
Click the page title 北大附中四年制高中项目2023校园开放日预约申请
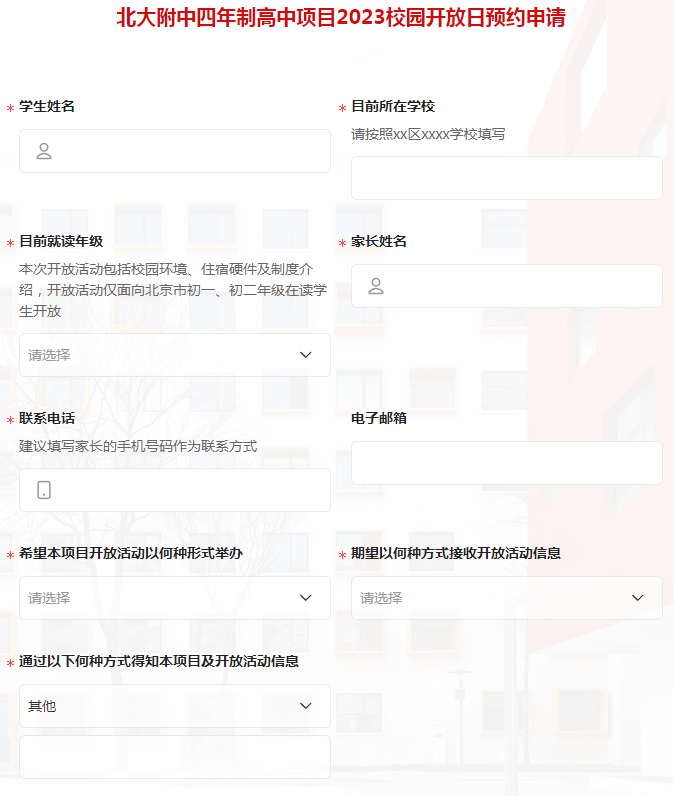tap(341, 17)
